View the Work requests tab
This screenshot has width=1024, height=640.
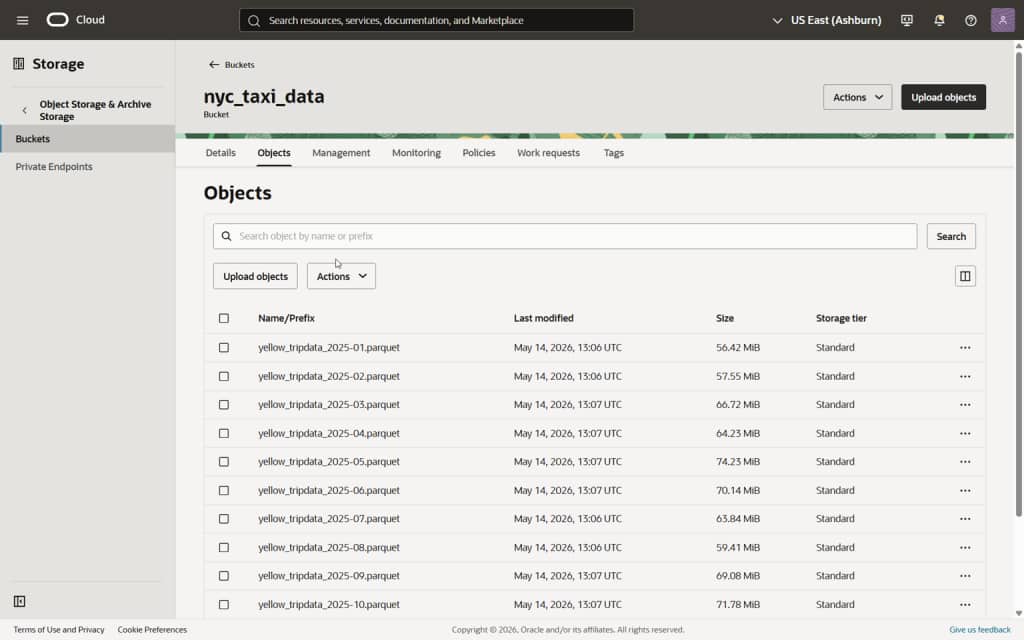(548, 153)
